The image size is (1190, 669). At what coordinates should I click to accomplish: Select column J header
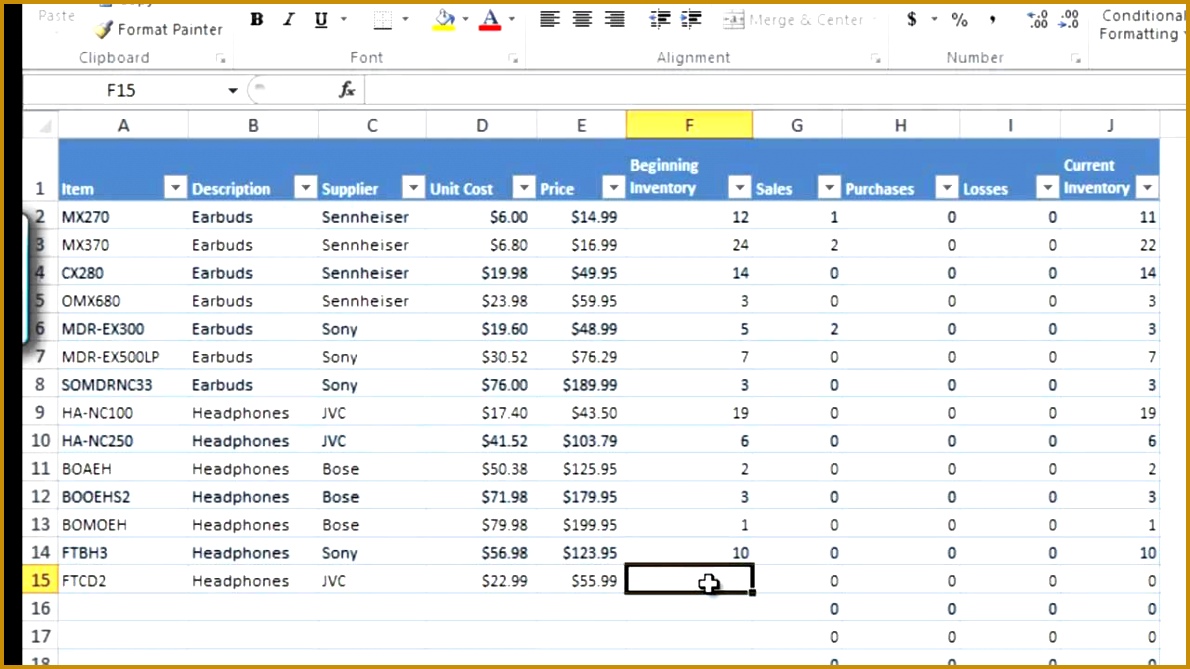click(x=1110, y=125)
